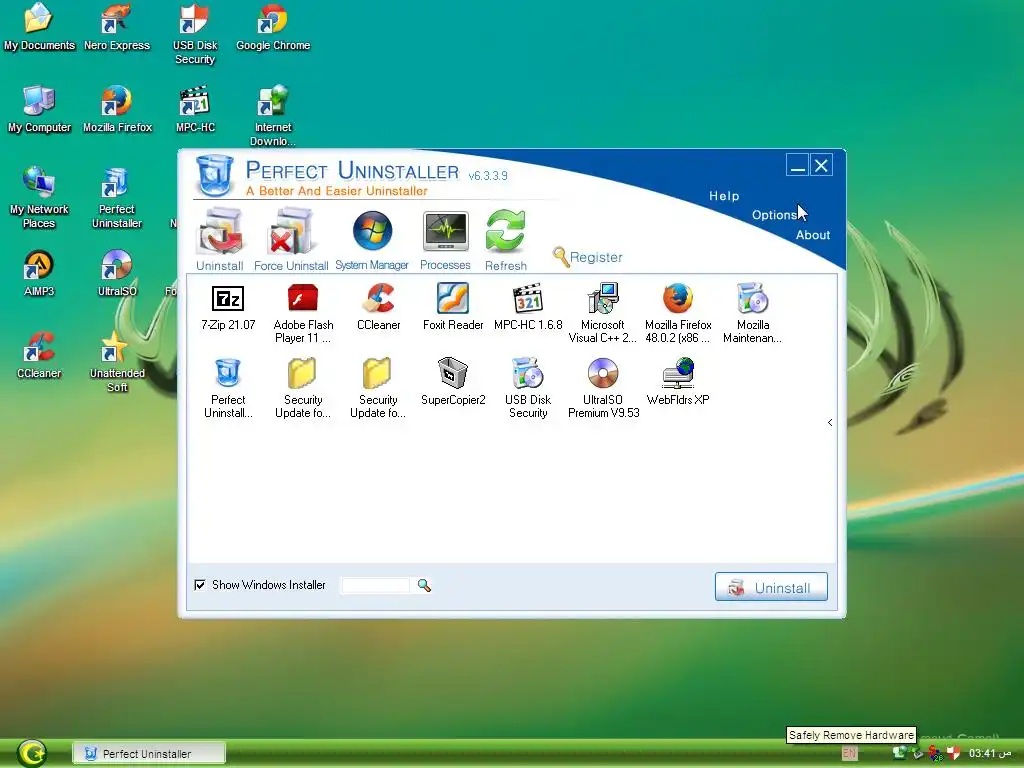Click the Perfect Uninstaller logo icon
The width and height of the screenshot is (1024, 768).
(215, 175)
